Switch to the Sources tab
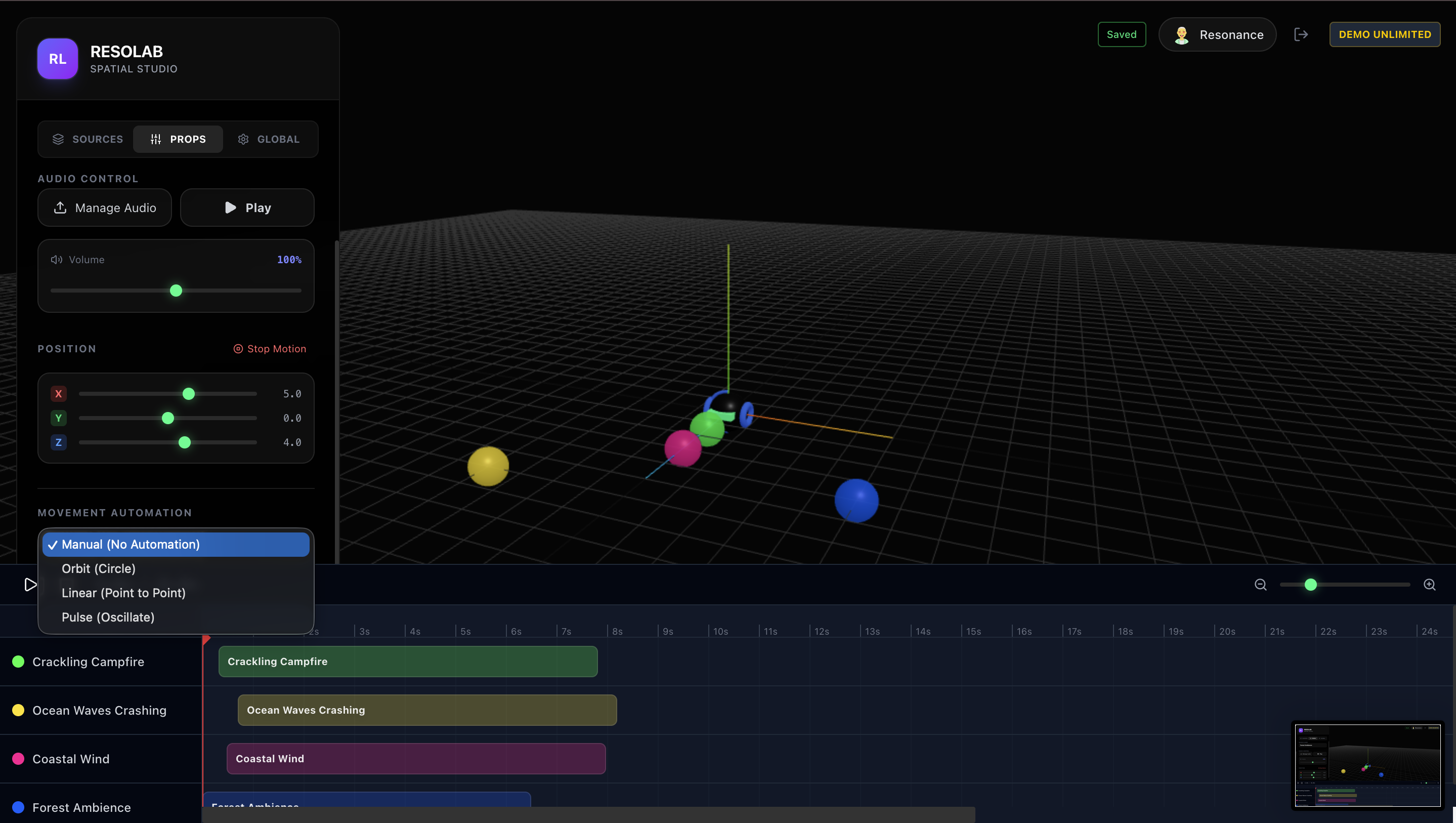Image resolution: width=1456 pixels, height=823 pixels. (x=87, y=139)
